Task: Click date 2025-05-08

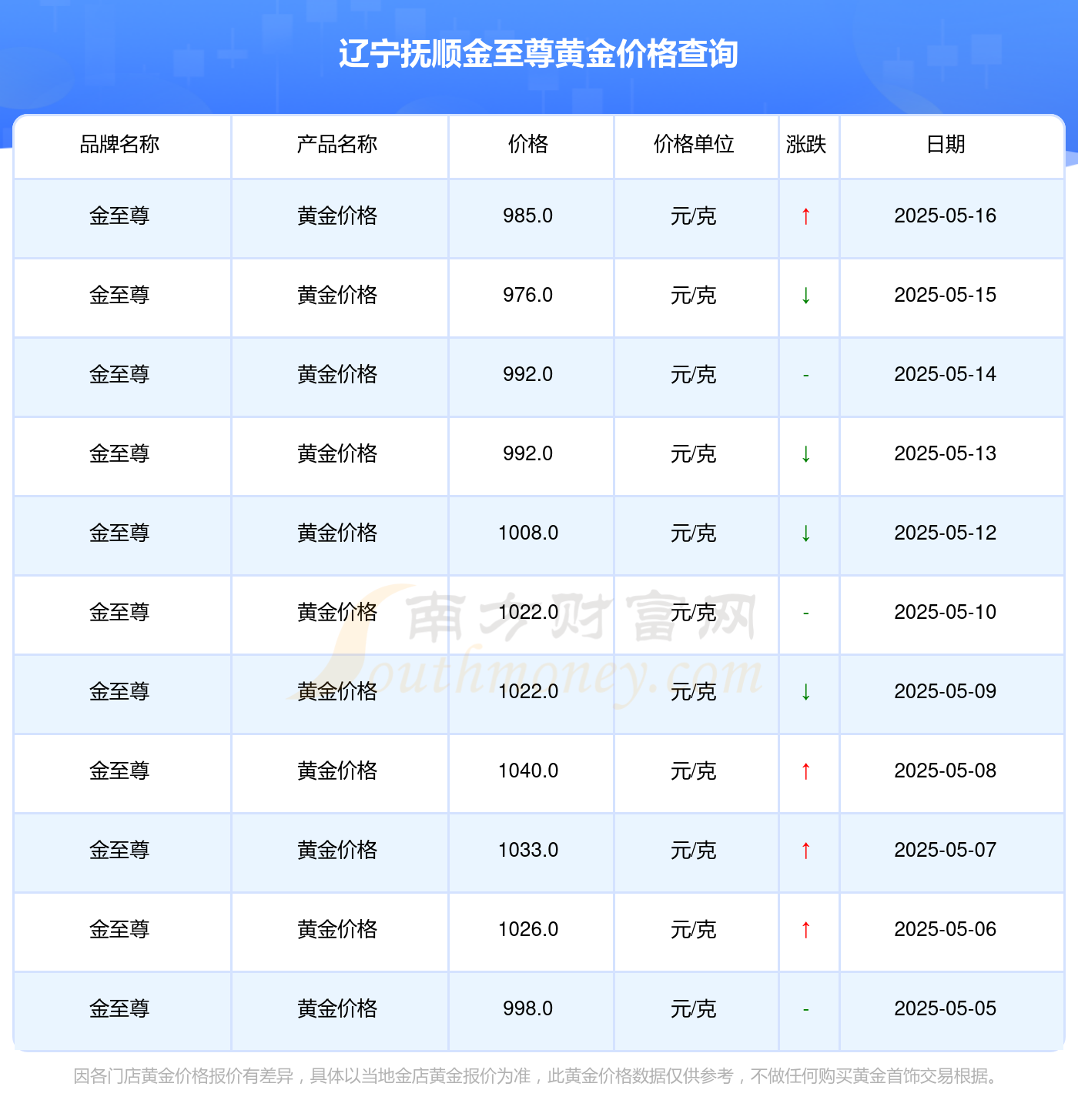Action: pos(946,771)
